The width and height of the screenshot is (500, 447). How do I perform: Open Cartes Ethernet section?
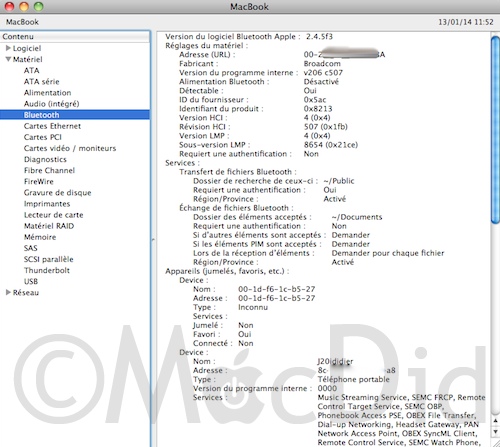(52, 126)
